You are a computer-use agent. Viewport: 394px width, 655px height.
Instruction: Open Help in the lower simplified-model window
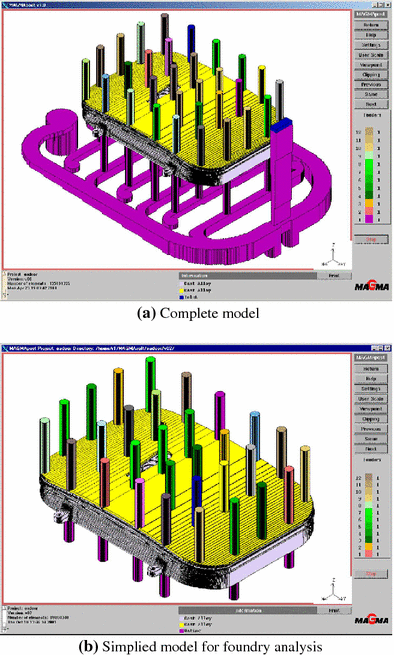371,379
